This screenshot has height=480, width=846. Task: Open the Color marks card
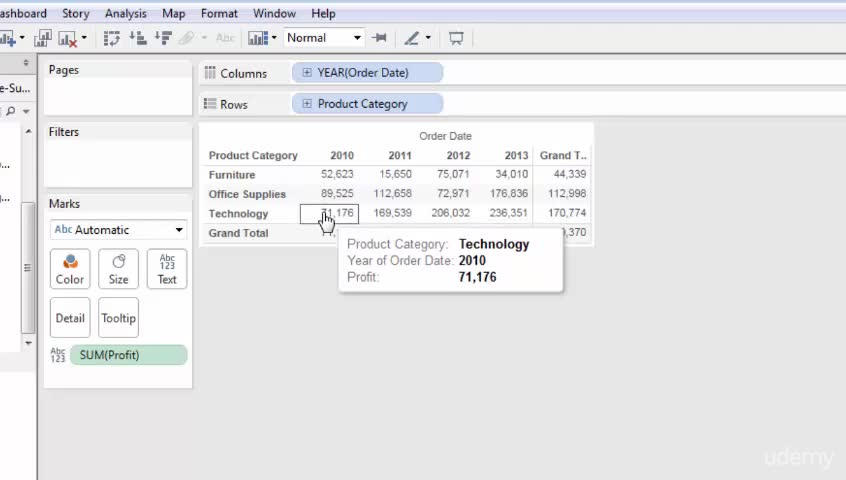point(70,269)
